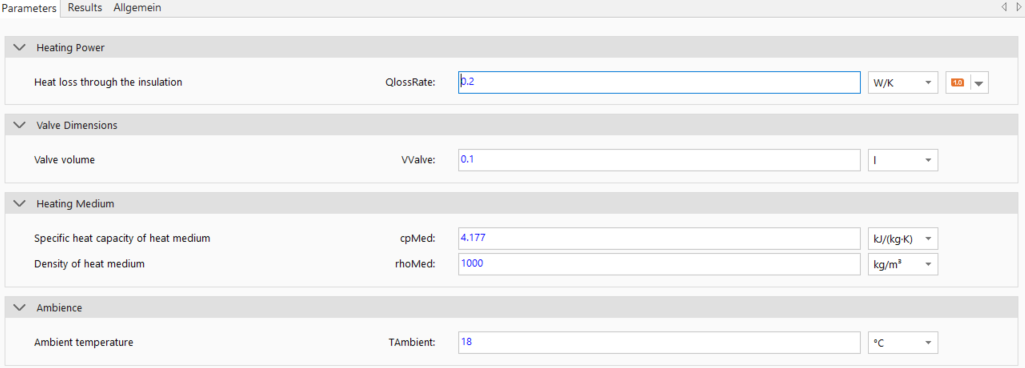Click the 'Density of heat medium' label
The image size is (1025, 368).
point(89,264)
